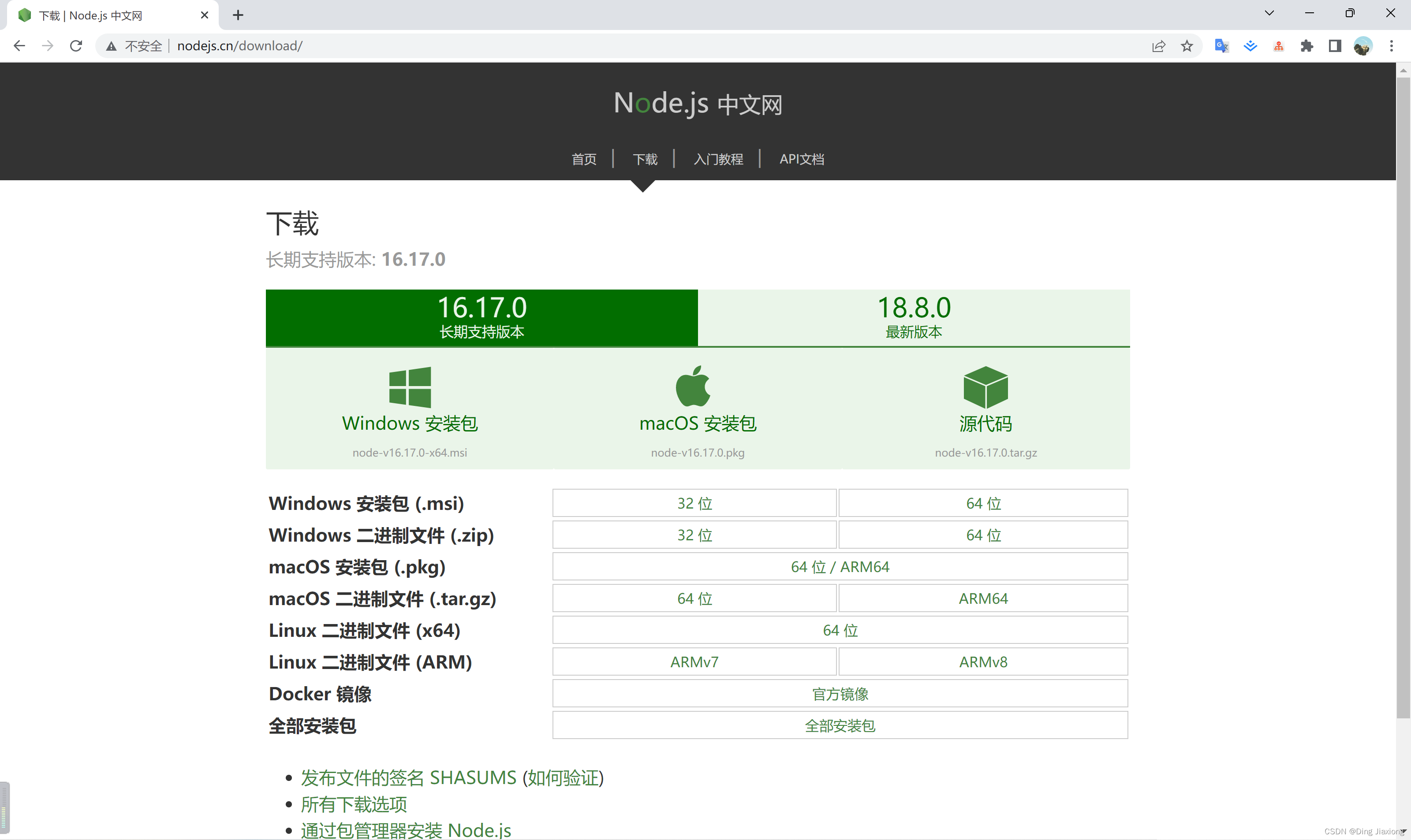Screen dimensions: 1411x840
Task: Toggle the browser side panel
Action: pos(1335,46)
